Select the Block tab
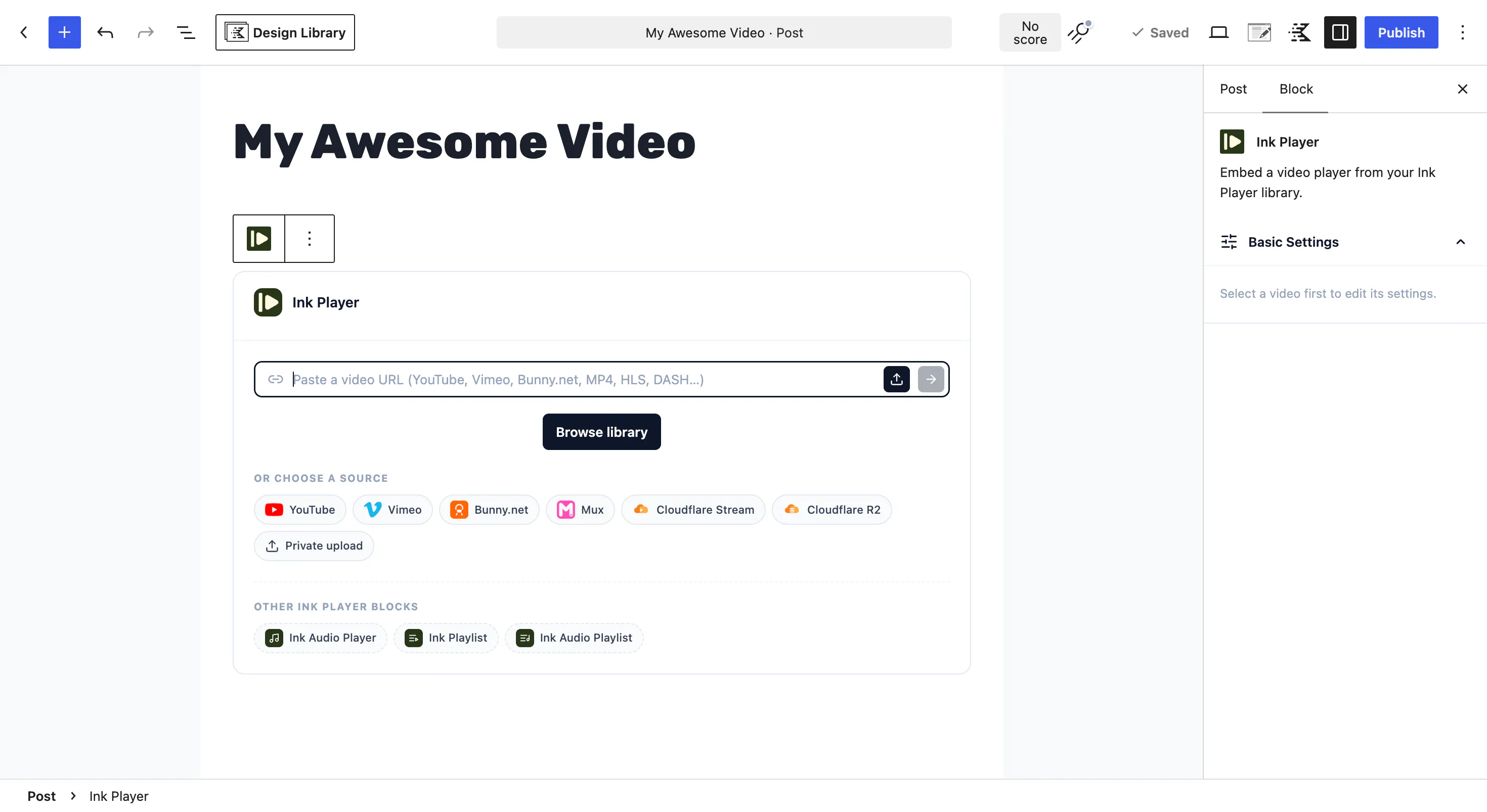1487x812 pixels. (x=1295, y=89)
